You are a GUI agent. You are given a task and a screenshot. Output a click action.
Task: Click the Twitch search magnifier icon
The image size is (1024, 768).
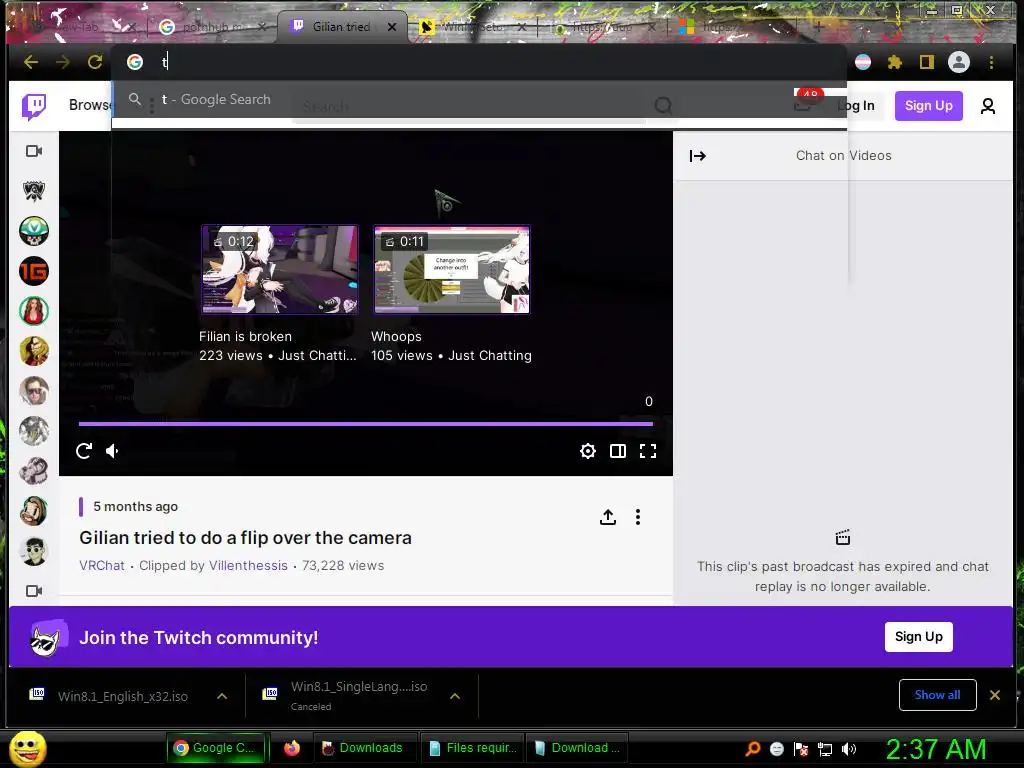tap(663, 106)
